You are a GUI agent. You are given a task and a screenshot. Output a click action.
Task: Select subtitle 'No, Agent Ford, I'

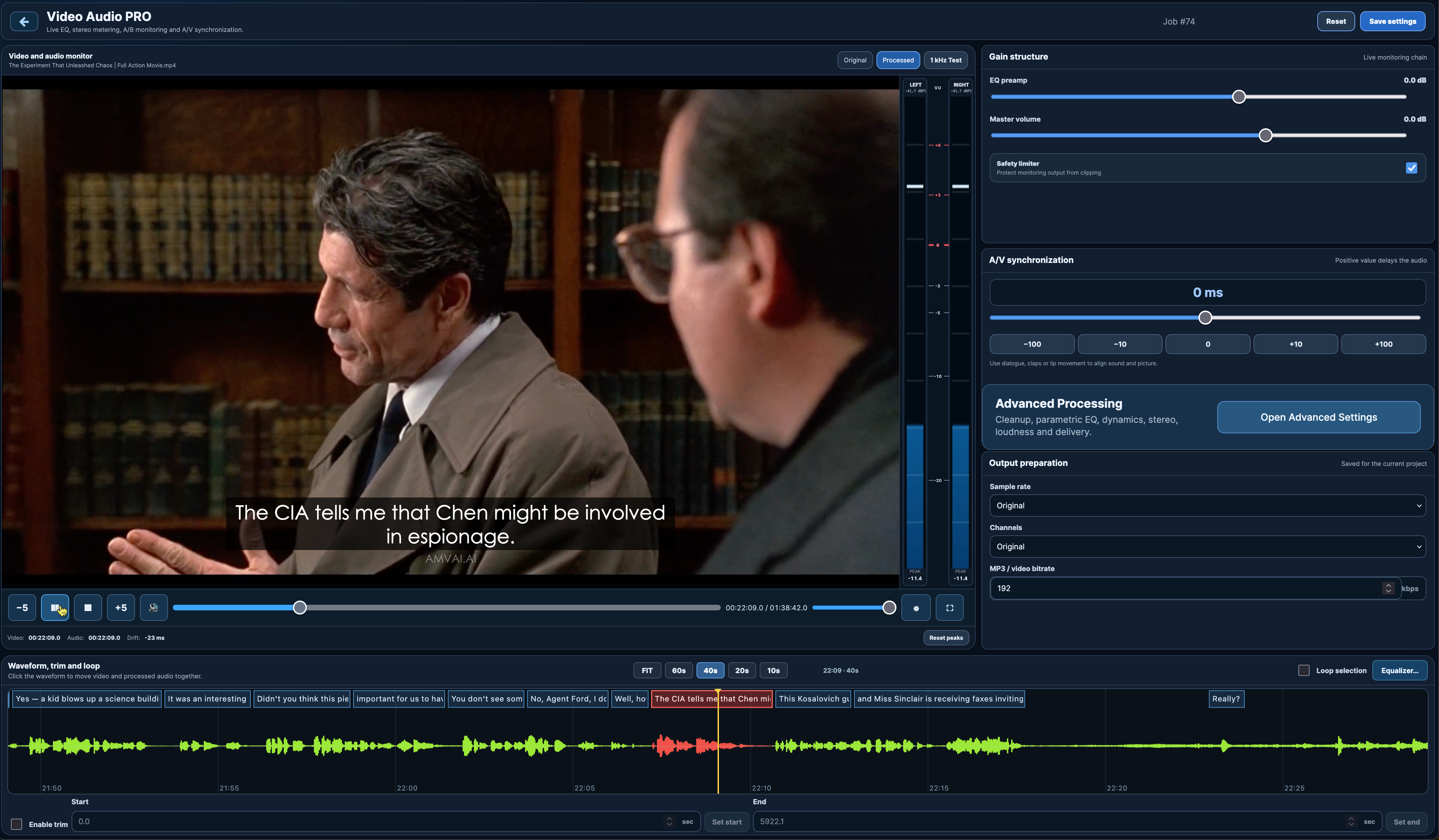tap(568, 699)
